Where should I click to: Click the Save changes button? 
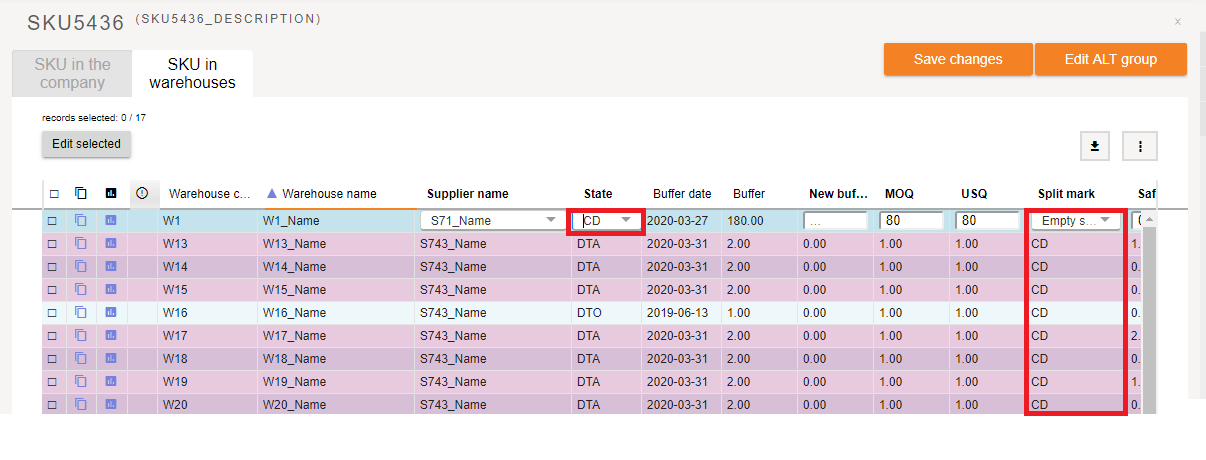point(957,59)
